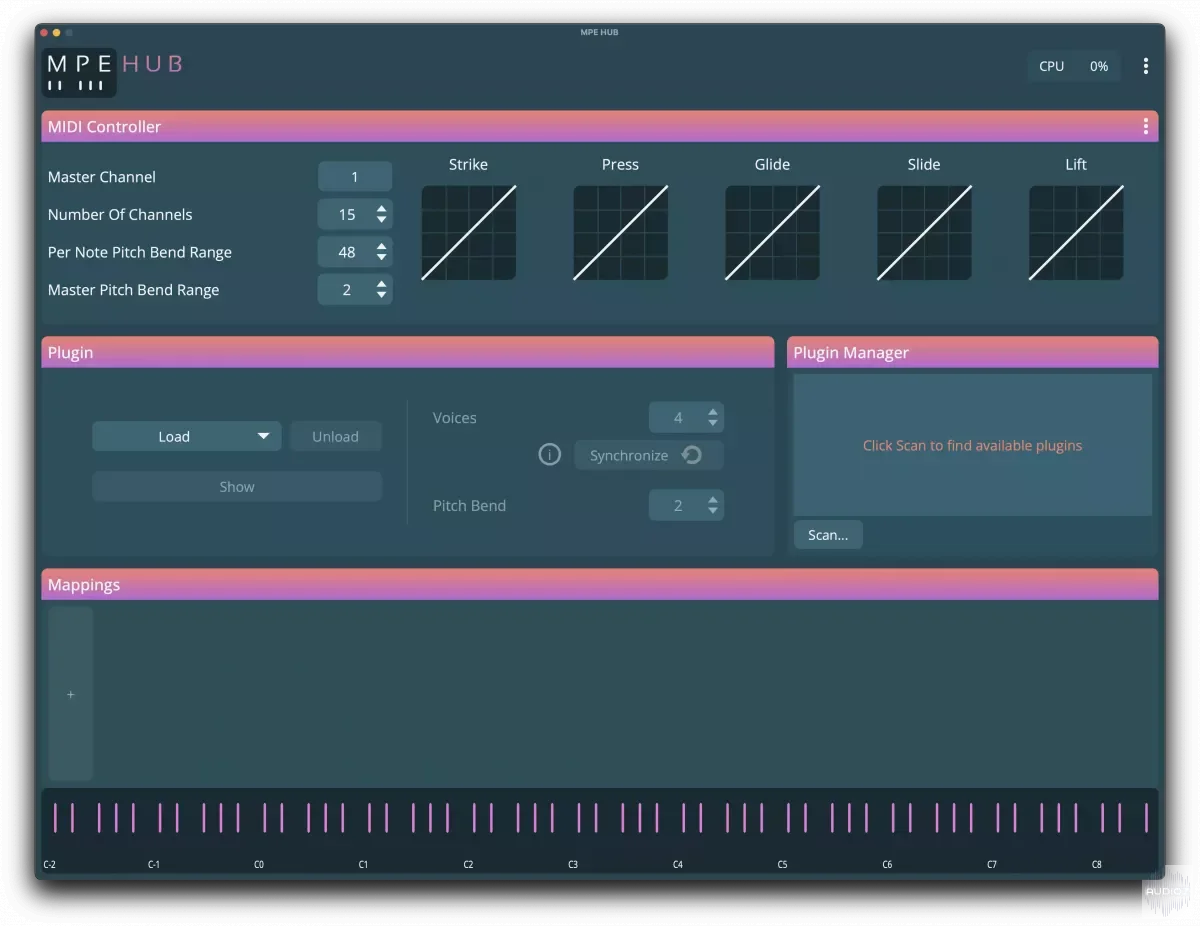Click the Number Of Channels value 15
Viewport: 1200px width, 926px height.
click(x=347, y=215)
